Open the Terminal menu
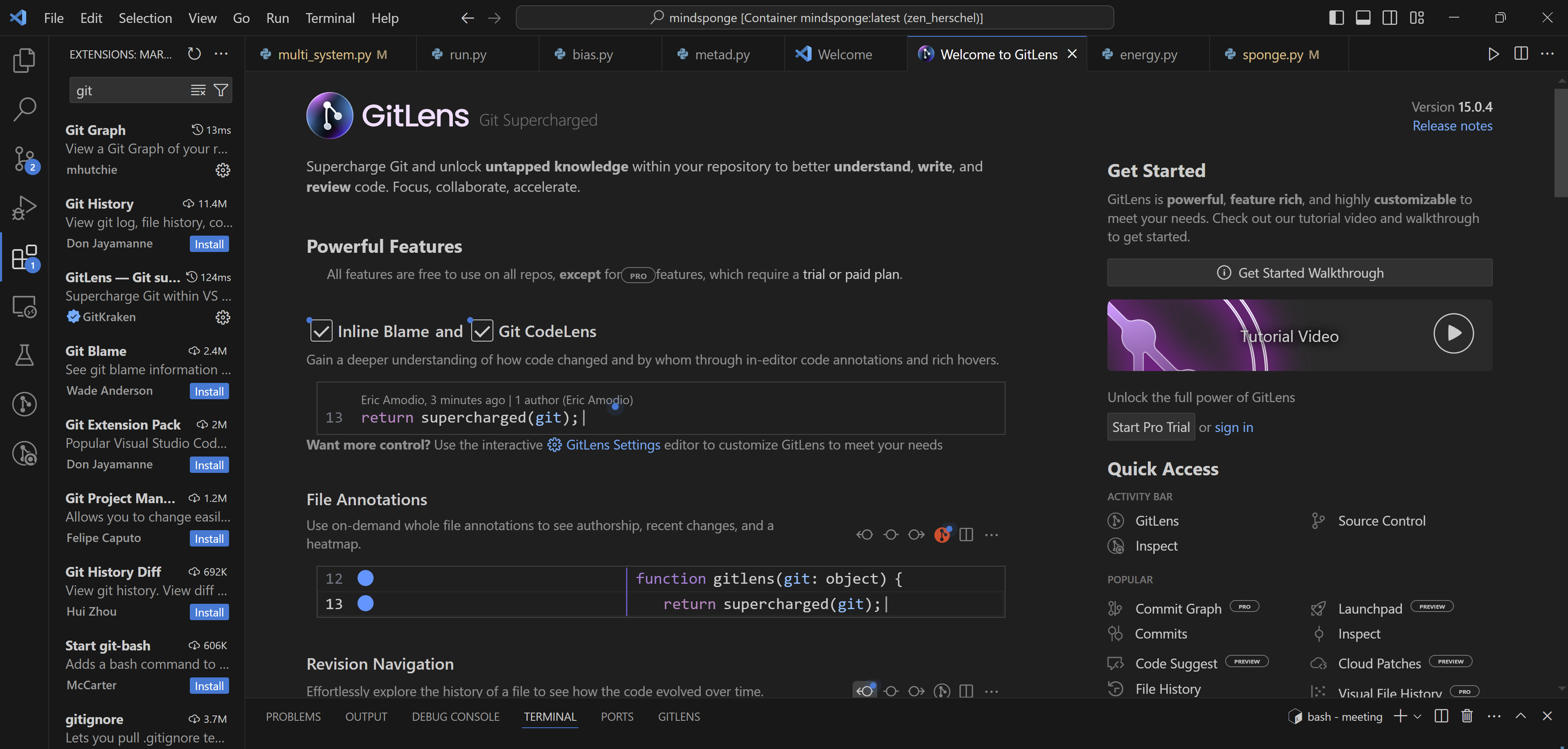The height and width of the screenshot is (749, 1568). [329, 18]
